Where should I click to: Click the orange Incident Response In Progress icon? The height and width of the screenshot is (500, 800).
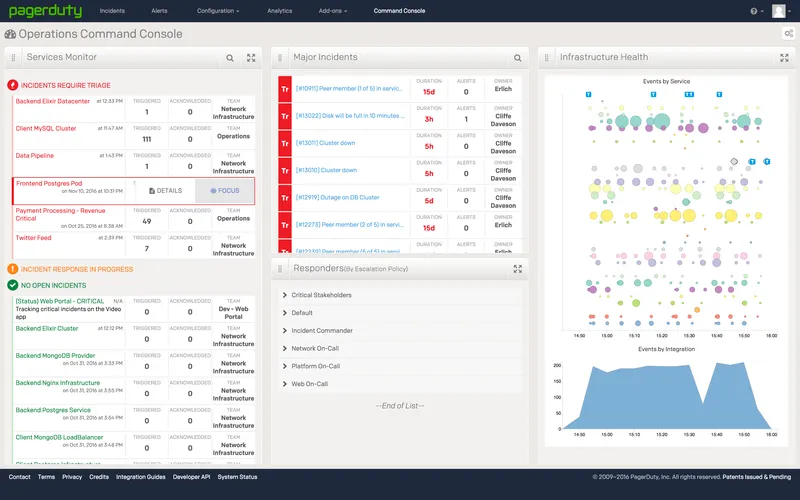pos(13,269)
